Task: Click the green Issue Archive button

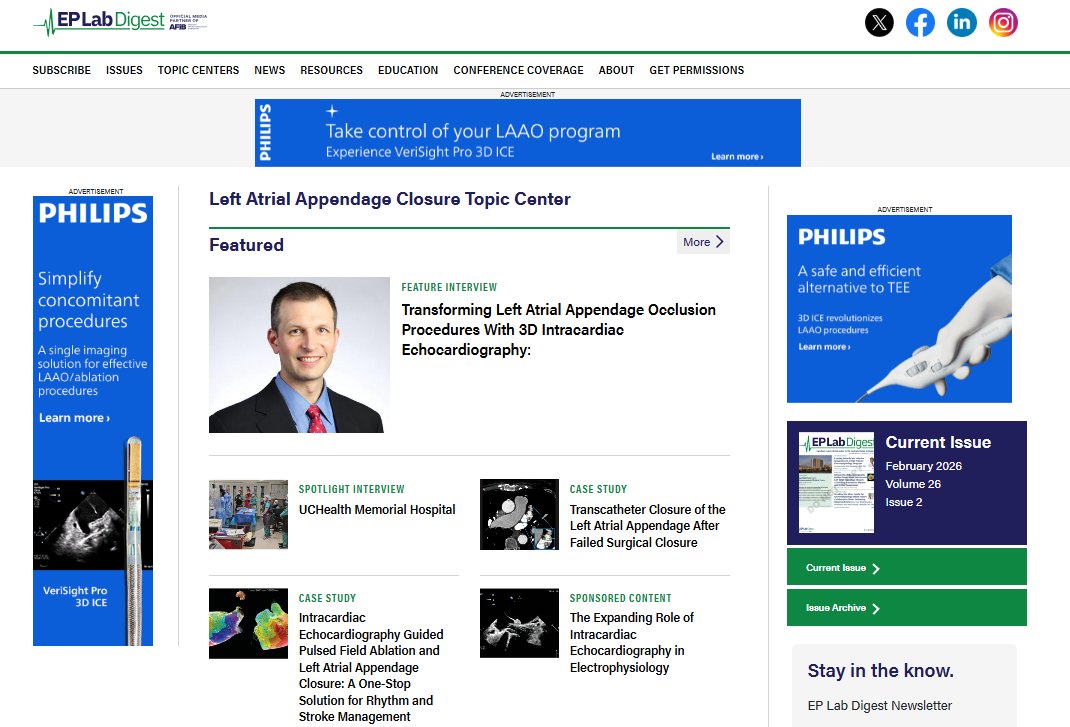Action: (x=906, y=608)
